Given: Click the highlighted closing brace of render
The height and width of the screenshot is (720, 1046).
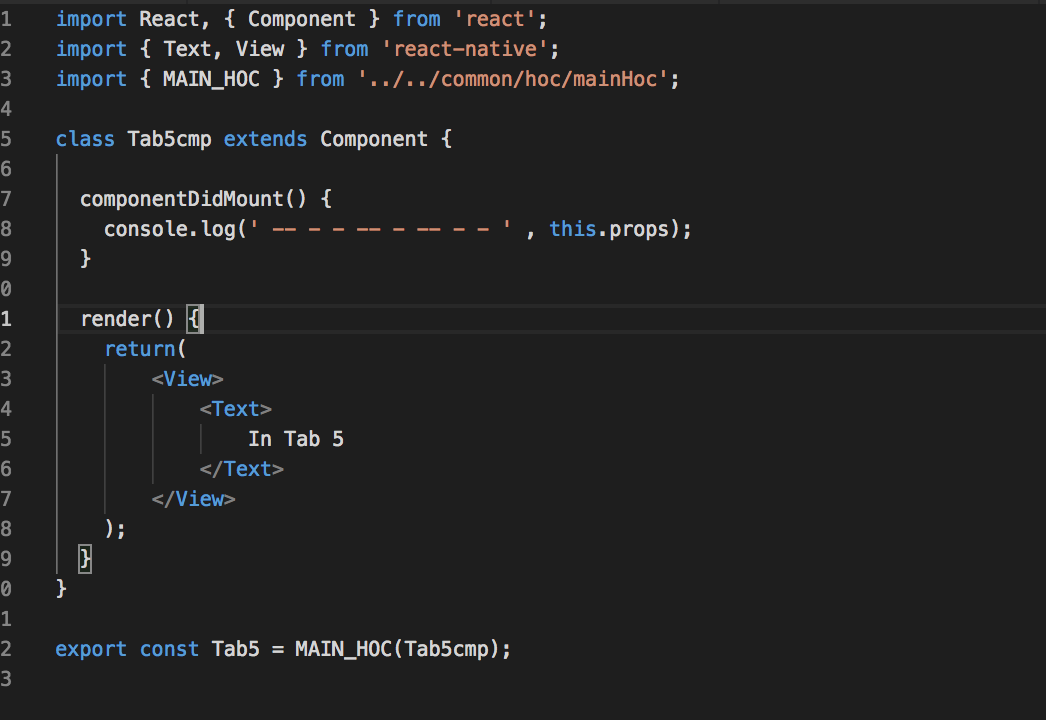Looking at the screenshot, I should pos(85,559).
